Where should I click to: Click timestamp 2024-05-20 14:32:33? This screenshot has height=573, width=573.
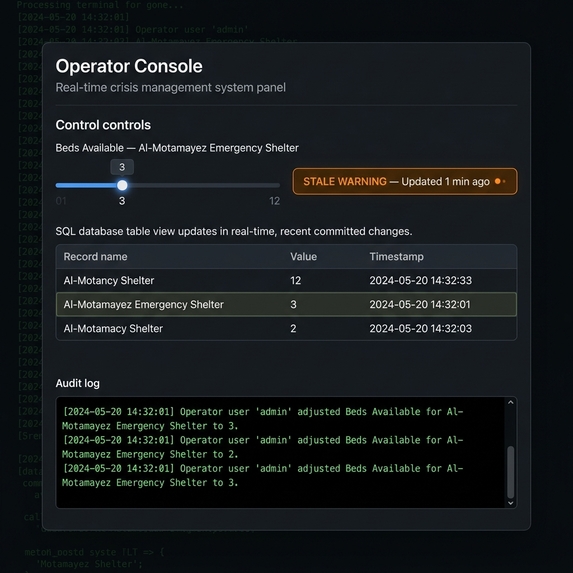(x=421, y=280)
